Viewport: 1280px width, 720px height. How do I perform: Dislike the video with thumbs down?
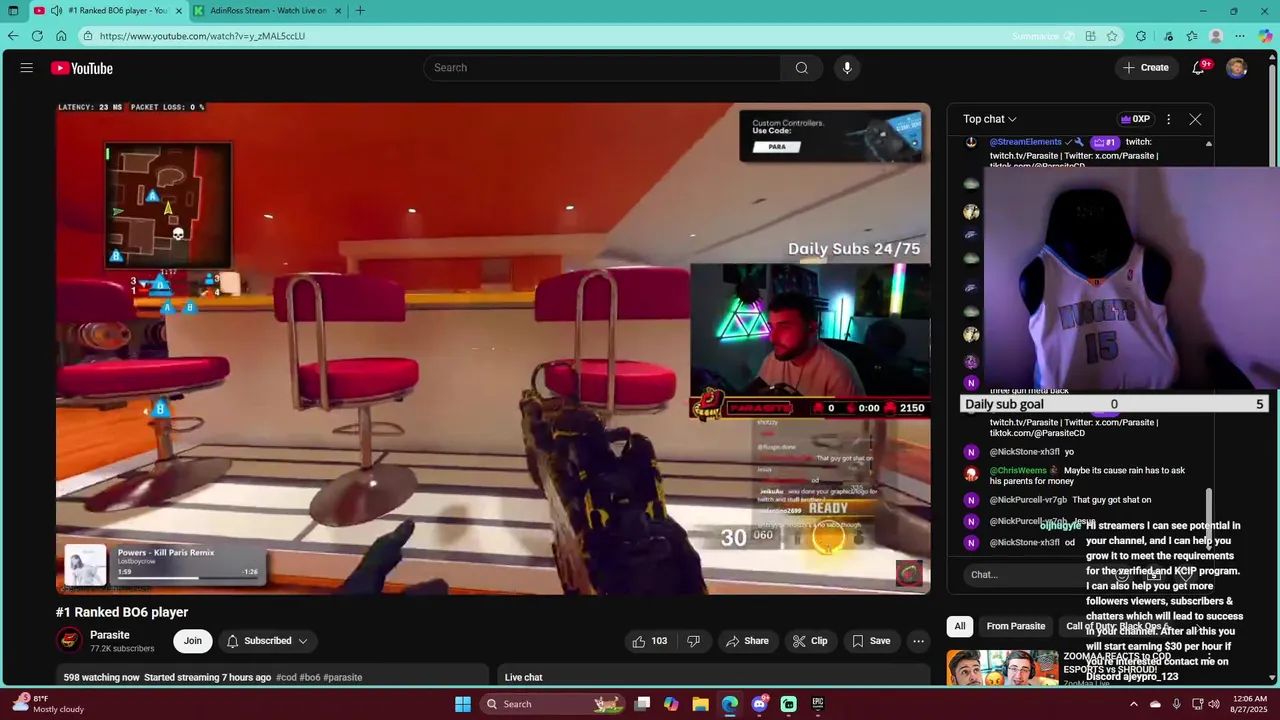click(x=693, y=641)
